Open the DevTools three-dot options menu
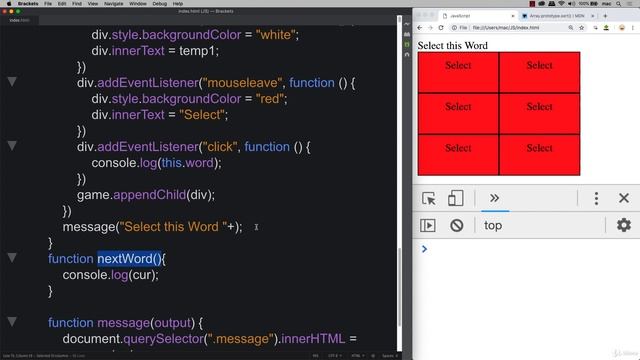The image size is (640, 360). (596, 198)
